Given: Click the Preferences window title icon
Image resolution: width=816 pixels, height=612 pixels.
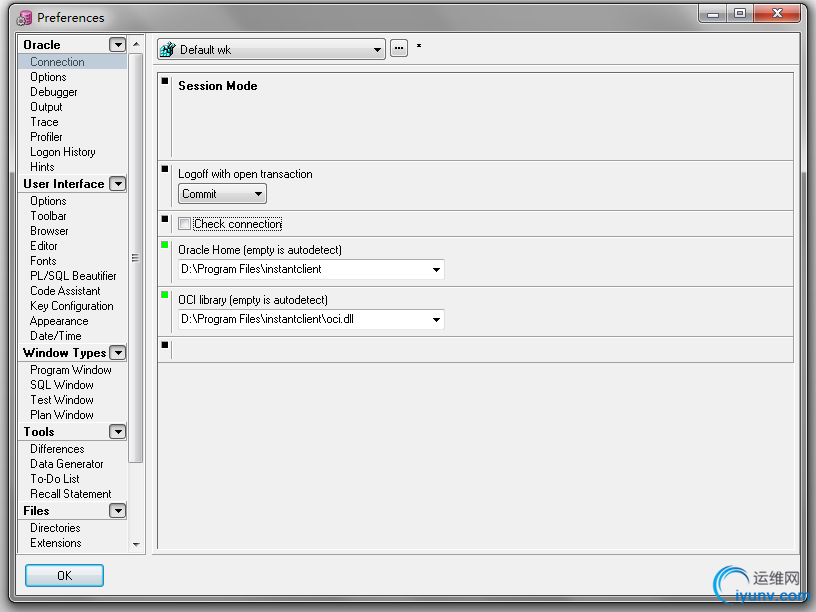Looking at the screenshot, I should point(24,18).
